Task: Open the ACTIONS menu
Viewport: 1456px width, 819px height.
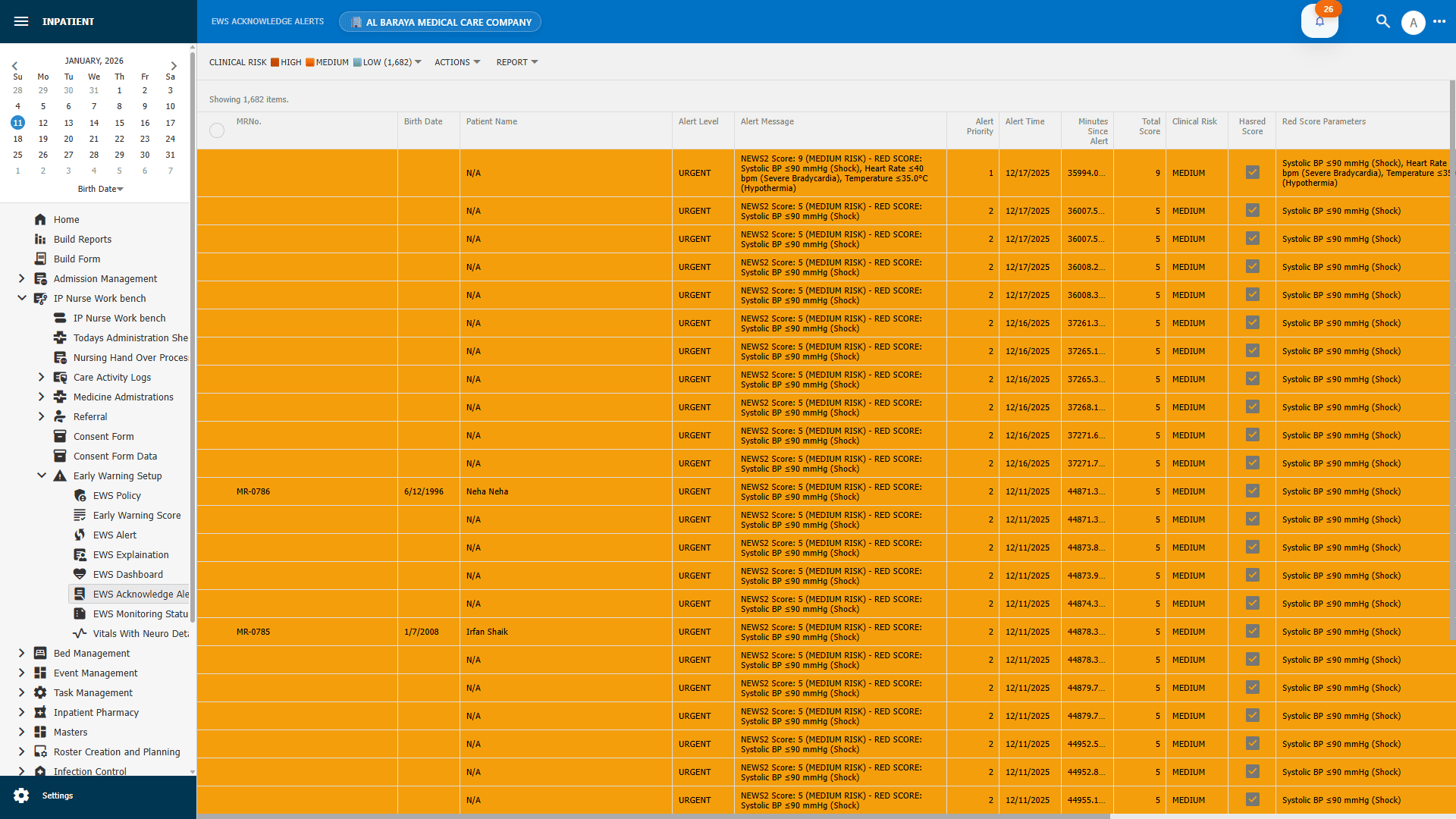Action: click(457, 61)
